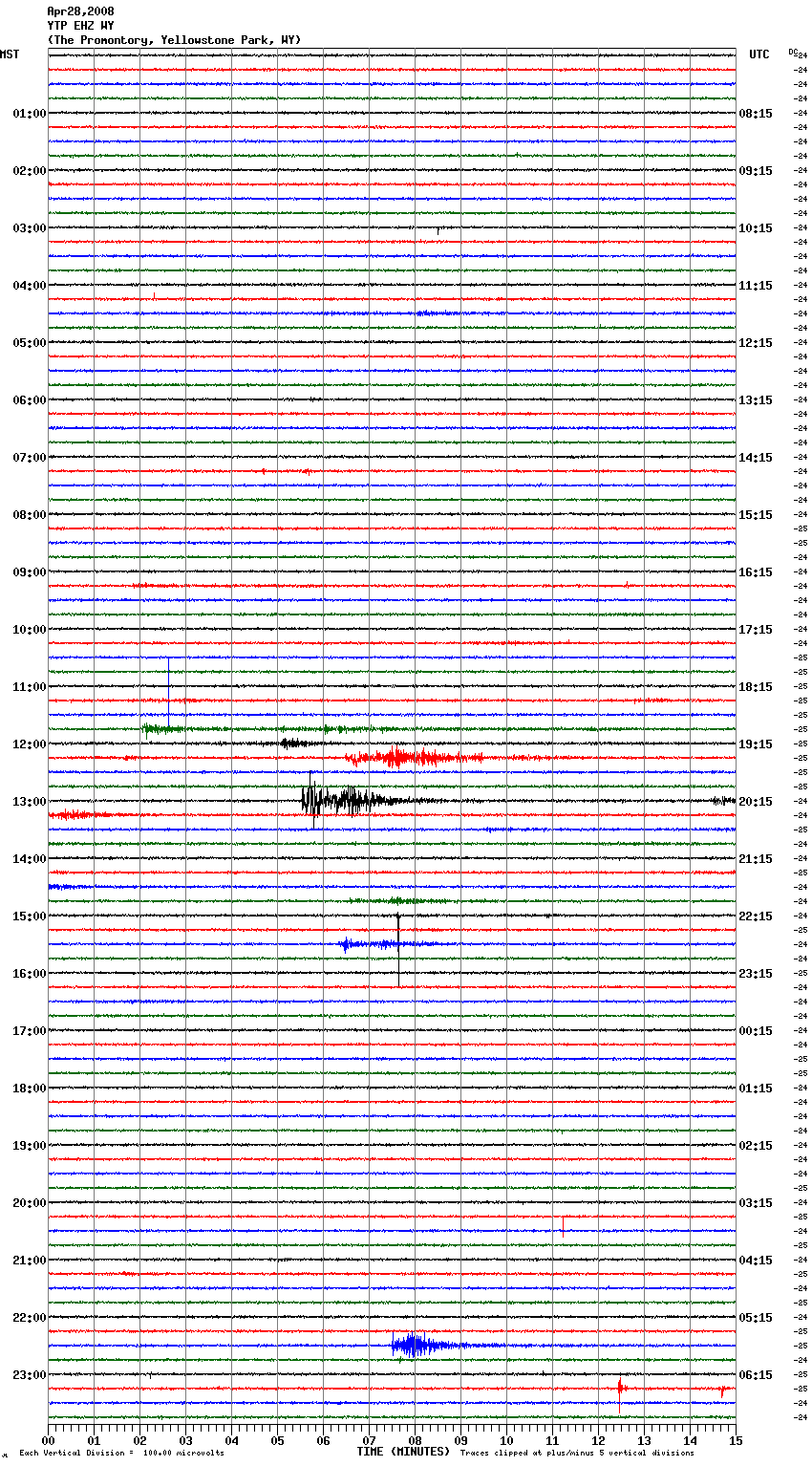Select the MST timezone header

(10, 54)
